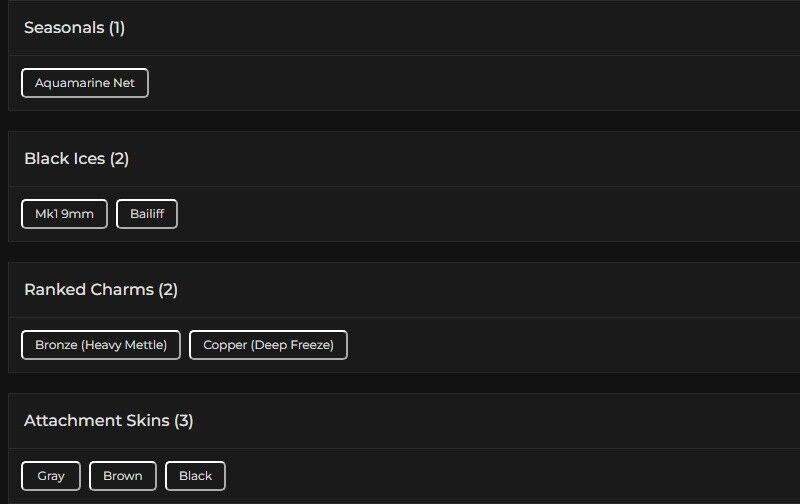800x504 pixels.
Task: Click the Aquamarine Net tag
Action: click(85, 83)
